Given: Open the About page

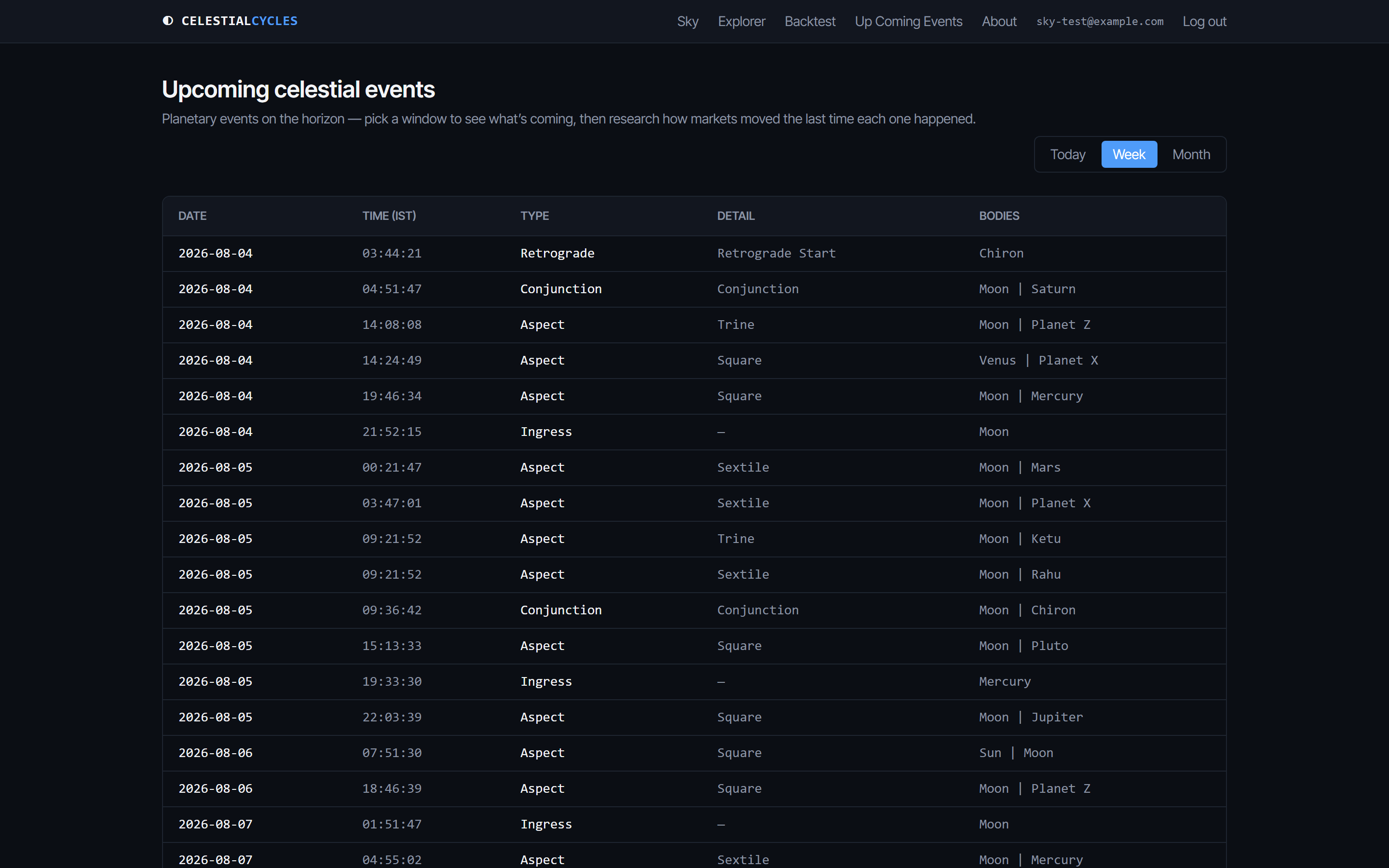Looking at the screenshot, I should tap(999, 21).
